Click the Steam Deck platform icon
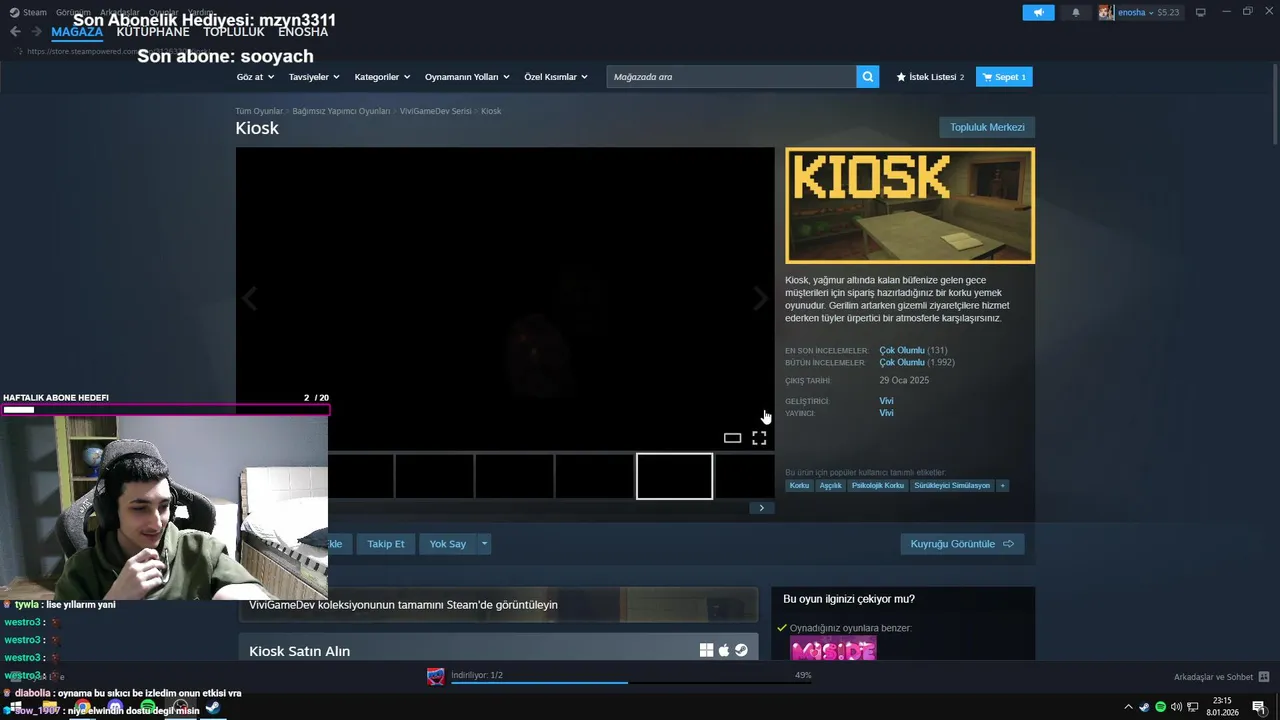1280x720 pixels. pos(741,650)
